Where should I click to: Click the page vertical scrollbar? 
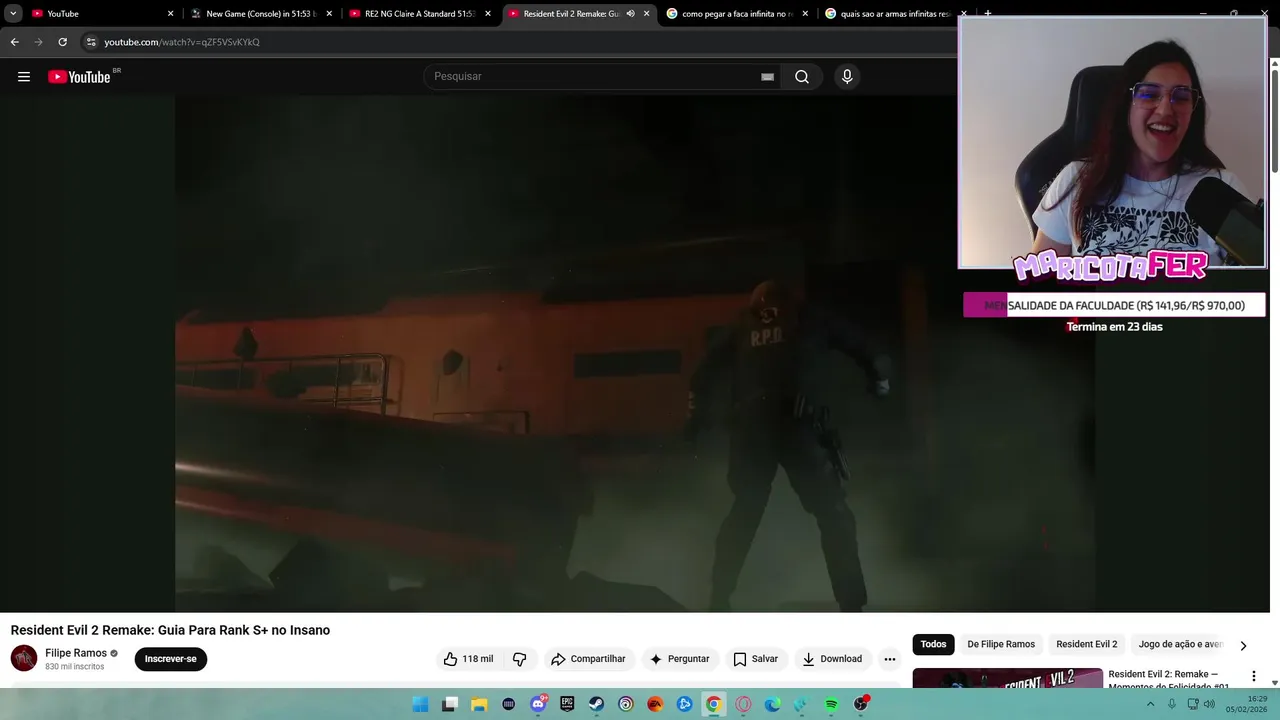click(1275, 120)
